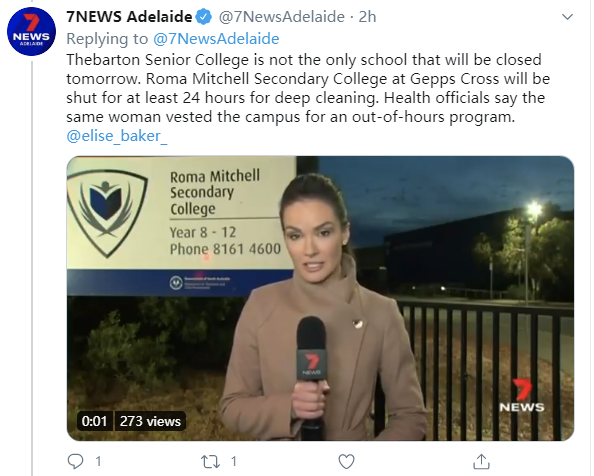The width and height of the screenshot is (594, 476).
Task: Click the 7NEWS watermark in the video
Action: point(522,396)
